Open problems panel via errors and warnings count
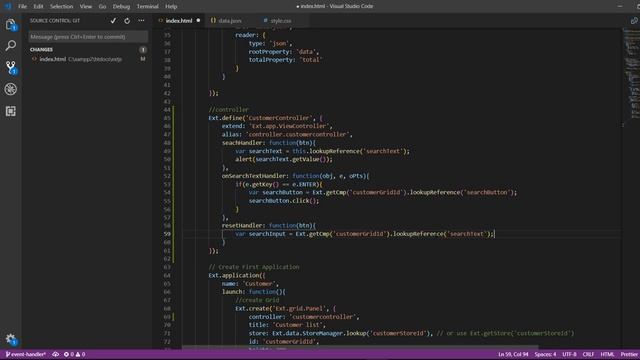Image resolution: width=640 pixels, height=360 pixels. click(74, 354)
